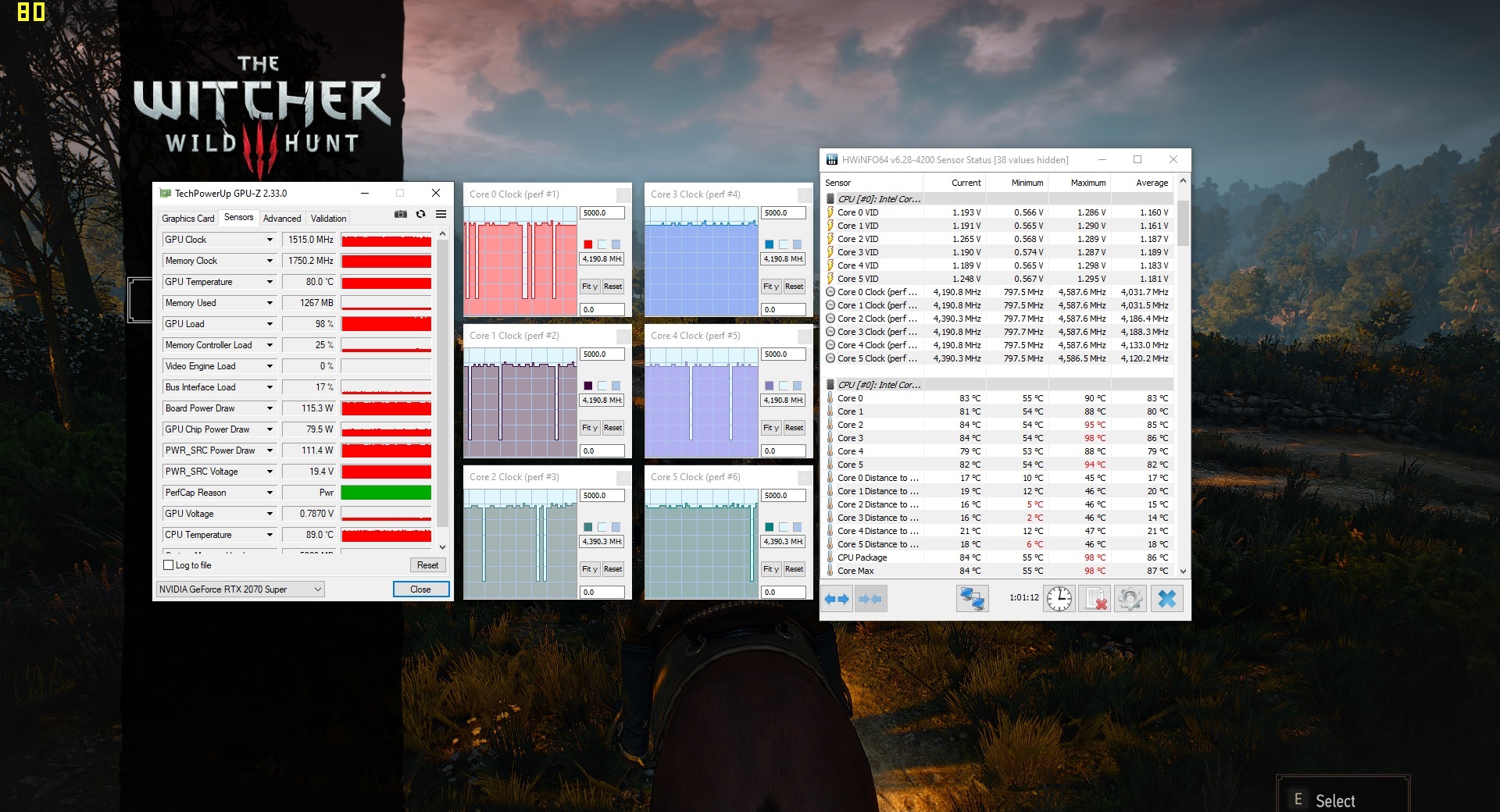Click HWiNFO collapse columns arrows icon

[870, 599]
